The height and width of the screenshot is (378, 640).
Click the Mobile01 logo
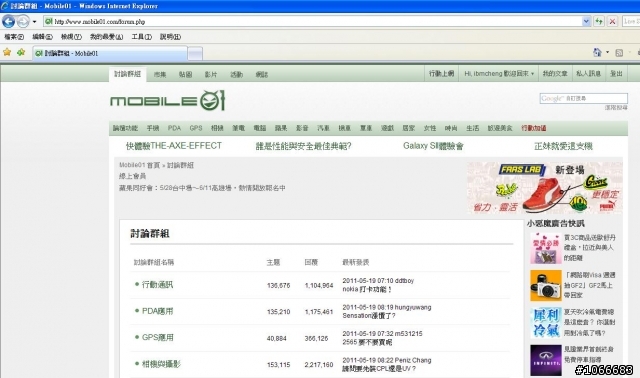click(x=167, y=101)
